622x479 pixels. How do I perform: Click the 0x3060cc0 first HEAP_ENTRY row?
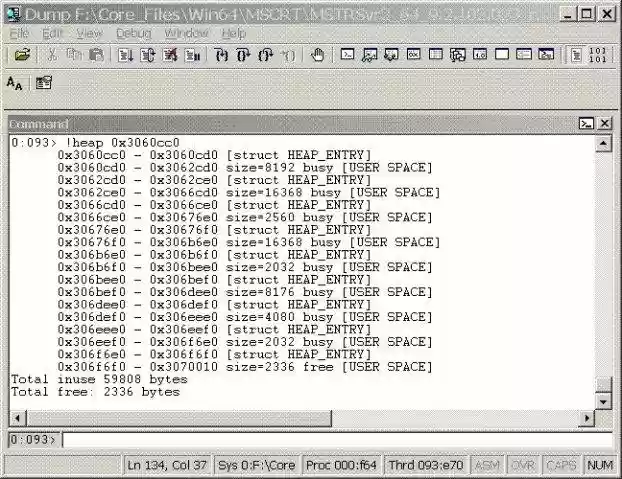click(214, 155)
